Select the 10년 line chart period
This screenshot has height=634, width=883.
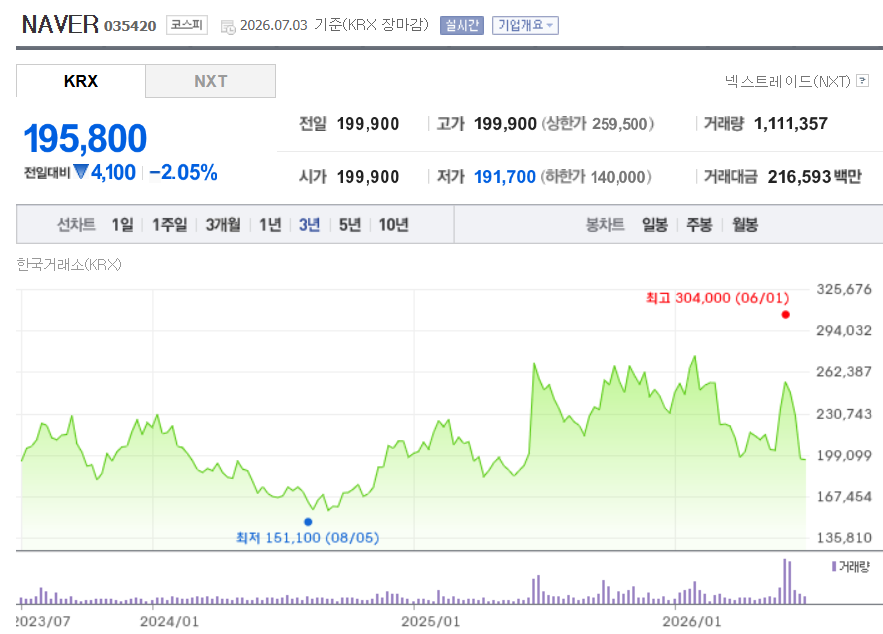pyautogui.click(x=393, y=225)
